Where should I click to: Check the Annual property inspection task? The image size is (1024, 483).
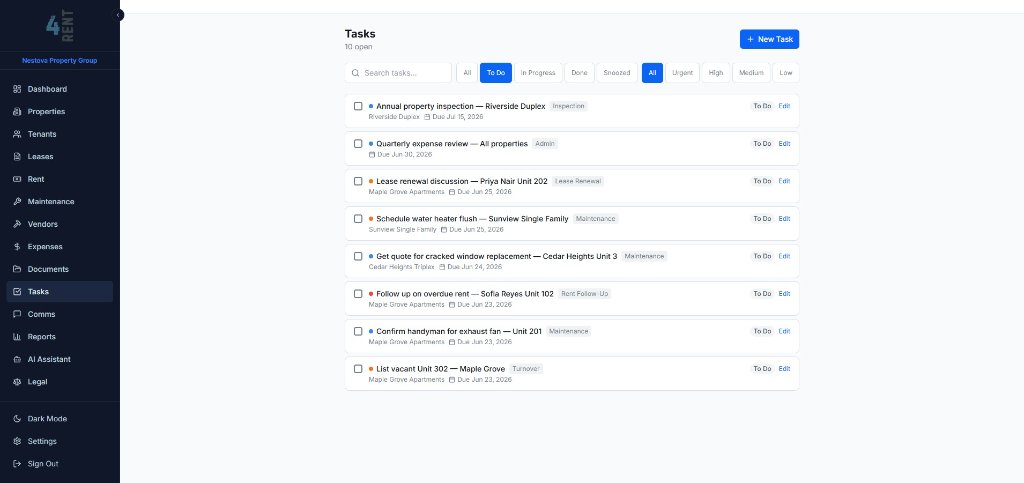(x=358, y=106)
